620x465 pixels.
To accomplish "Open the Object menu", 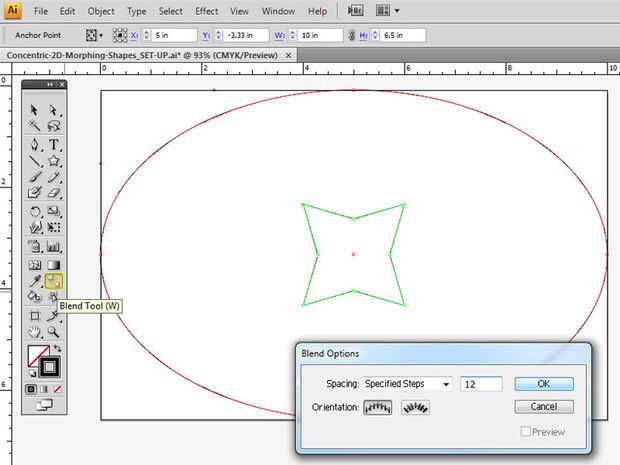I will click(101, 11).
